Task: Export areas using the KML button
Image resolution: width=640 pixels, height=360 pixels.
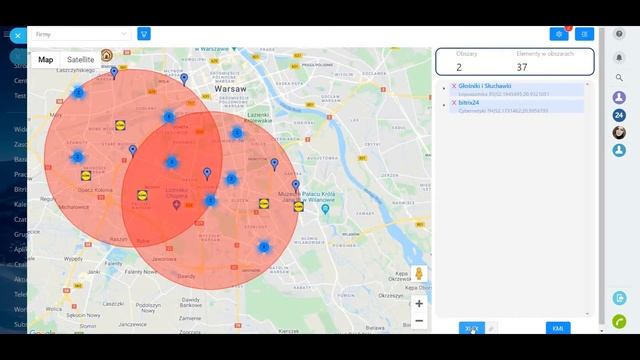Action: pos(558,328)
